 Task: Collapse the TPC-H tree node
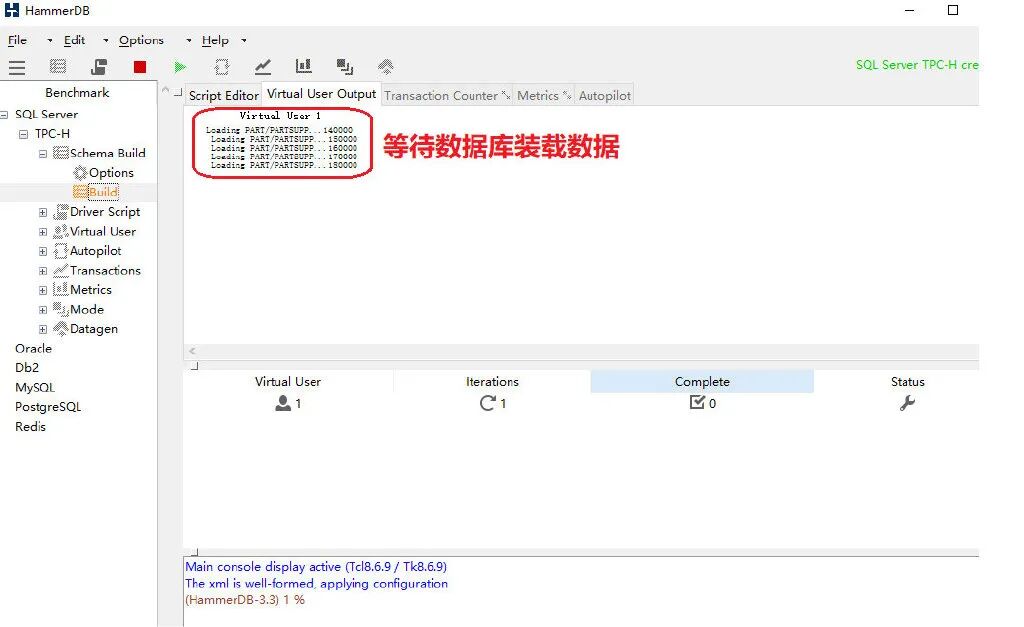point(24,134)
